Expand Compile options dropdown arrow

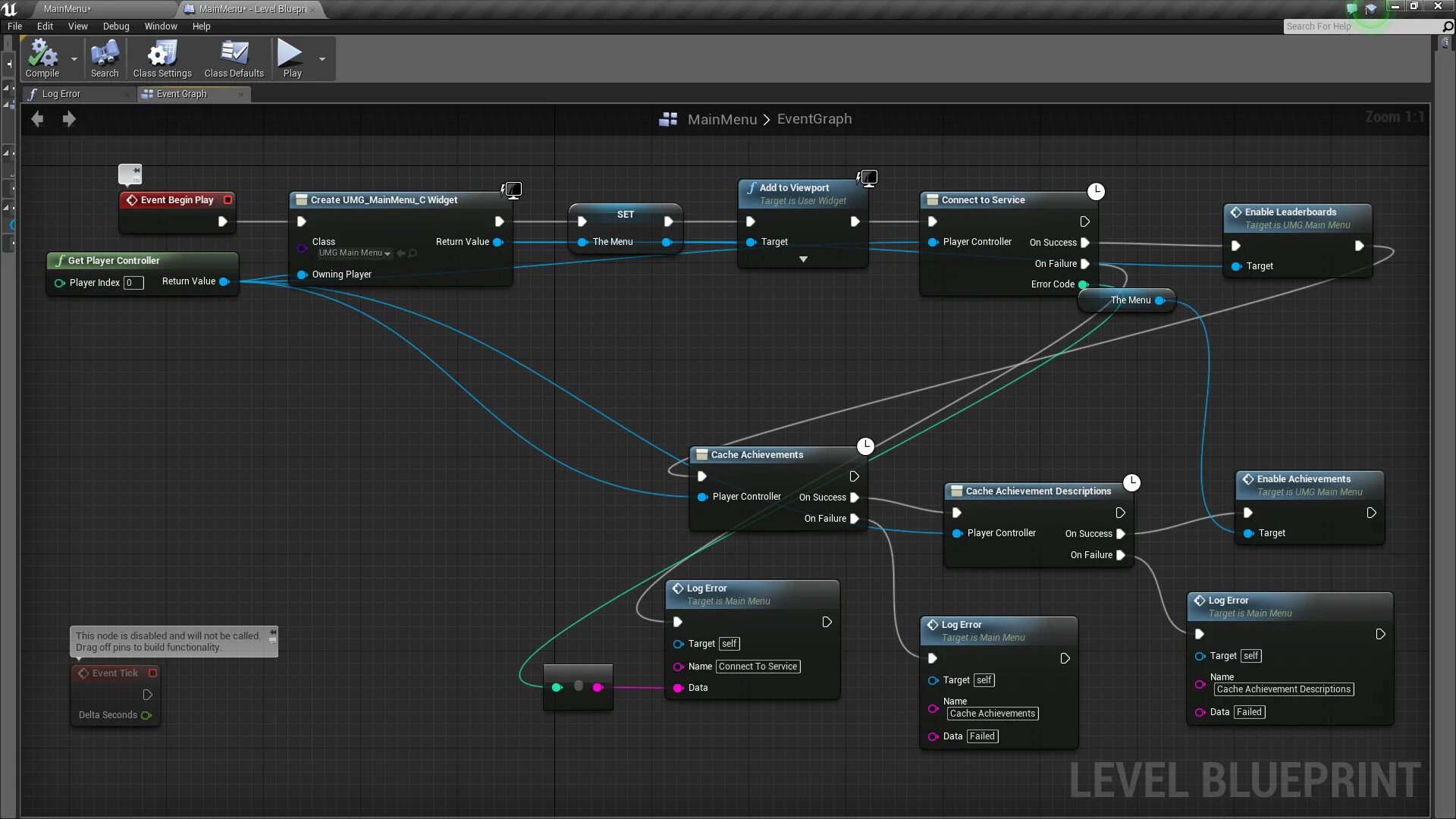click(74, 58)
